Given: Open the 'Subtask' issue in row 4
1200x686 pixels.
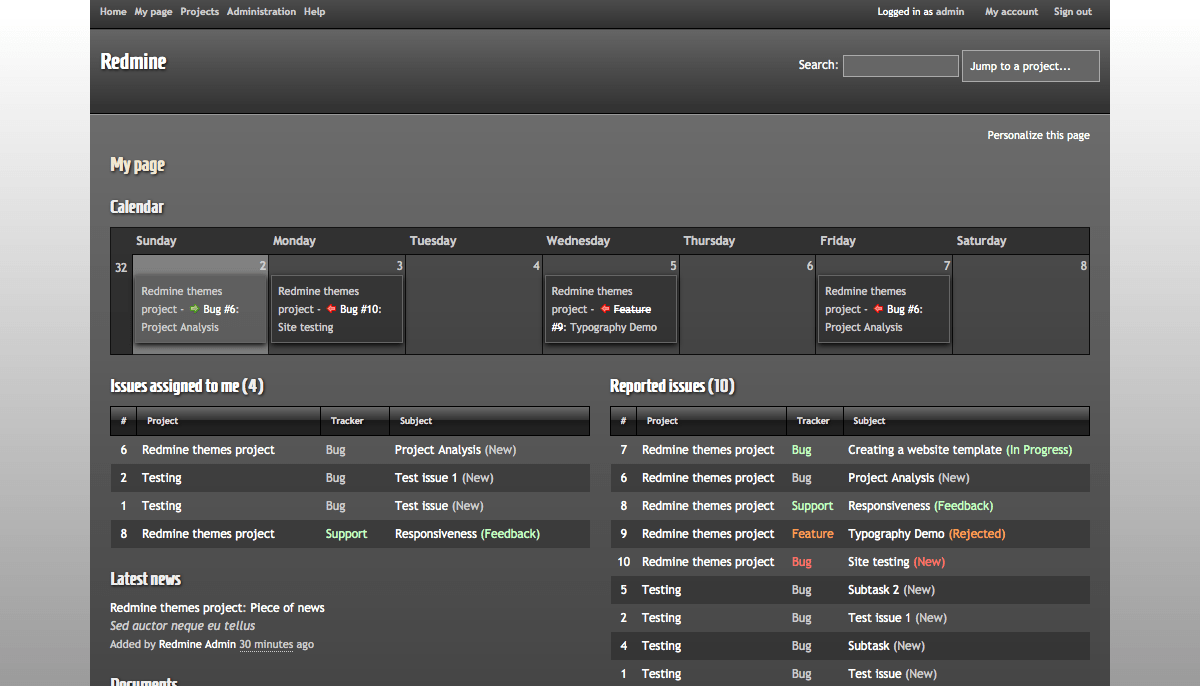Looking at the screenshot, I should click(869, 646).
